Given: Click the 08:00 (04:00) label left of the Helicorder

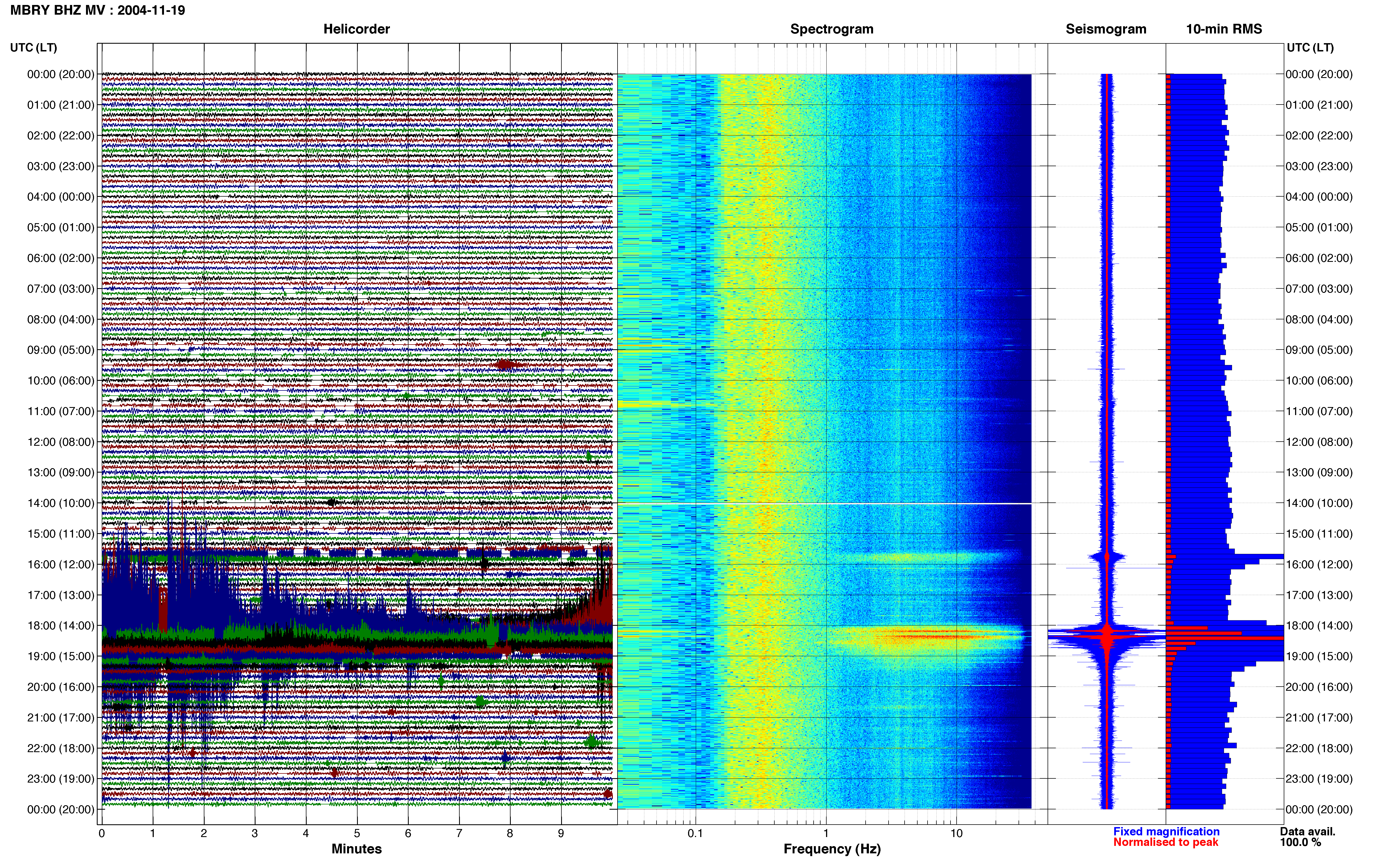Looking at the screenshot, I should [60, 319].
